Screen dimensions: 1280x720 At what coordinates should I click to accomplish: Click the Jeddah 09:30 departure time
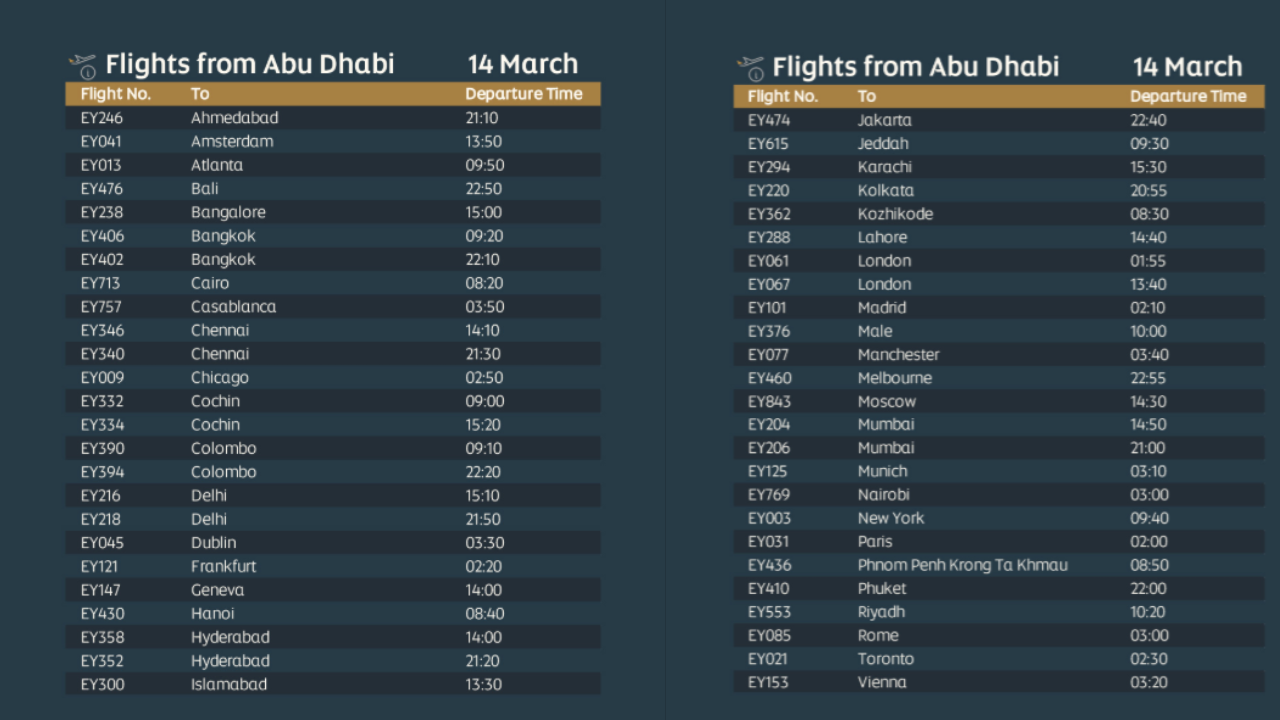(x=1149, y=144)
